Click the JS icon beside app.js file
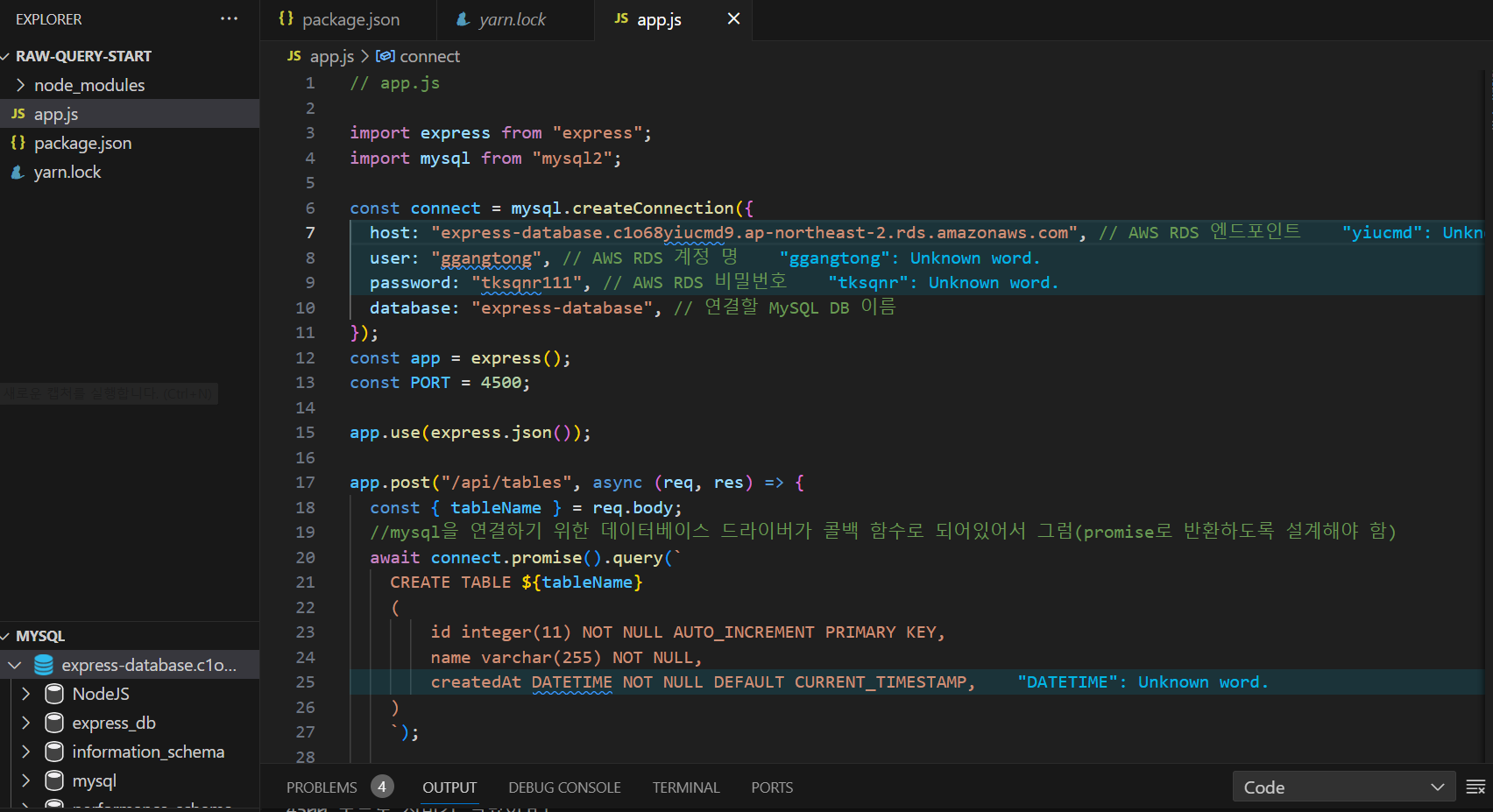 18,114
